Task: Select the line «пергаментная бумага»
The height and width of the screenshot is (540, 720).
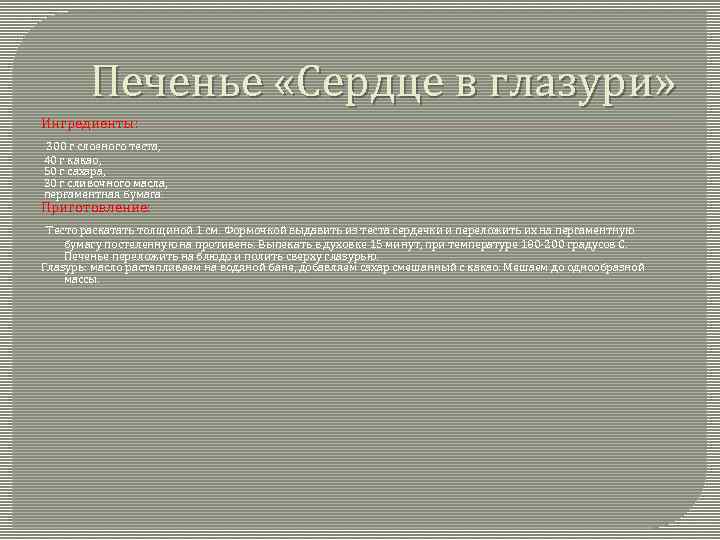Action: tap(102, 194)
